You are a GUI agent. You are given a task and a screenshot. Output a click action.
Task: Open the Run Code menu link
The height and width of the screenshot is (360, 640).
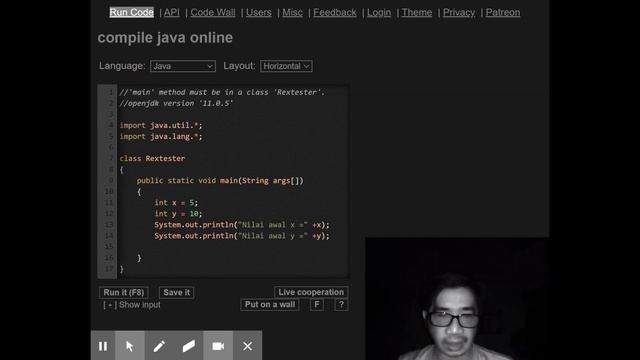click(x=131, y=13)
